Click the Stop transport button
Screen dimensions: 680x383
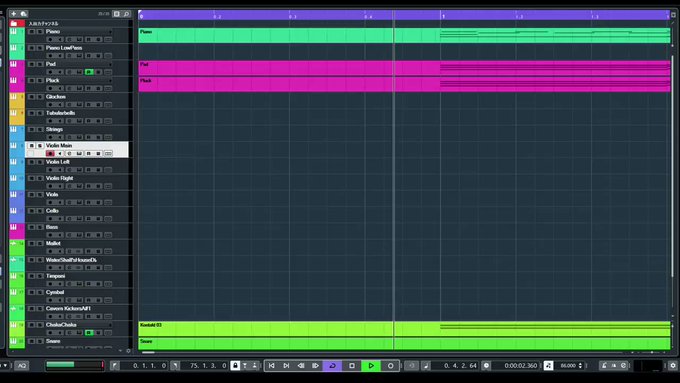pyautogui.click(x=352, y=366)
